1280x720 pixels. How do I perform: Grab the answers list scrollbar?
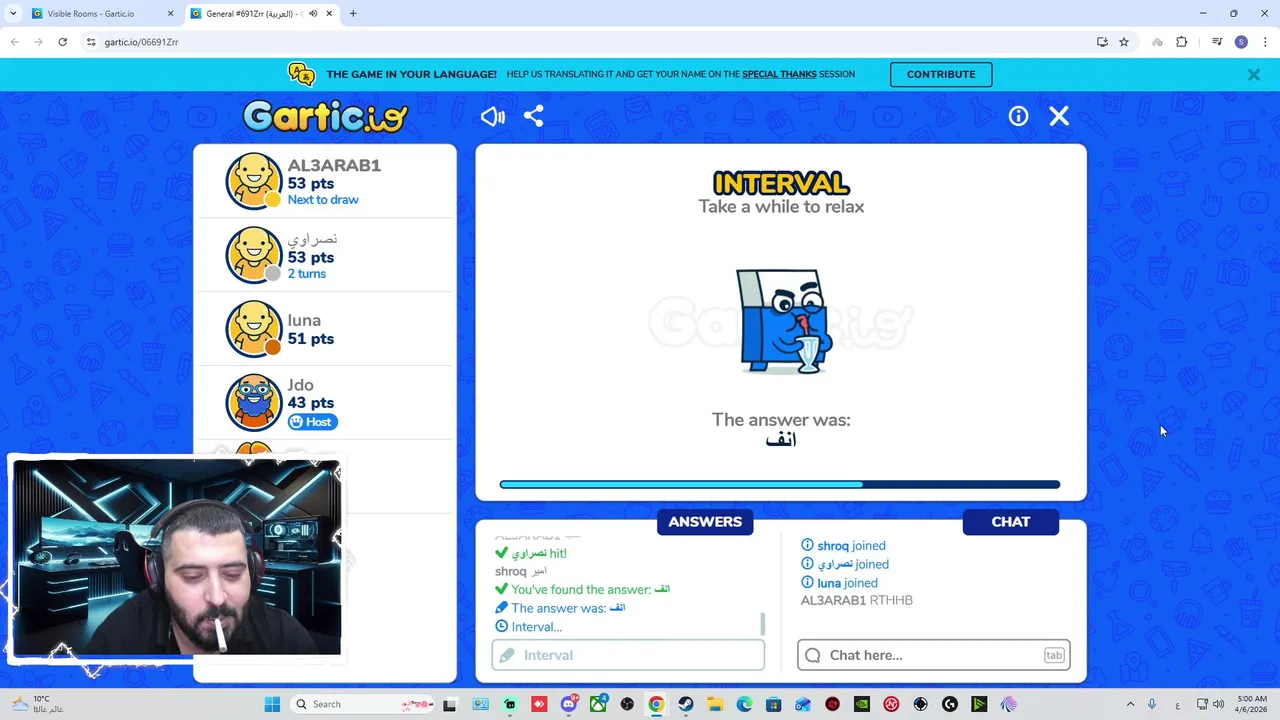pos(763,624)
